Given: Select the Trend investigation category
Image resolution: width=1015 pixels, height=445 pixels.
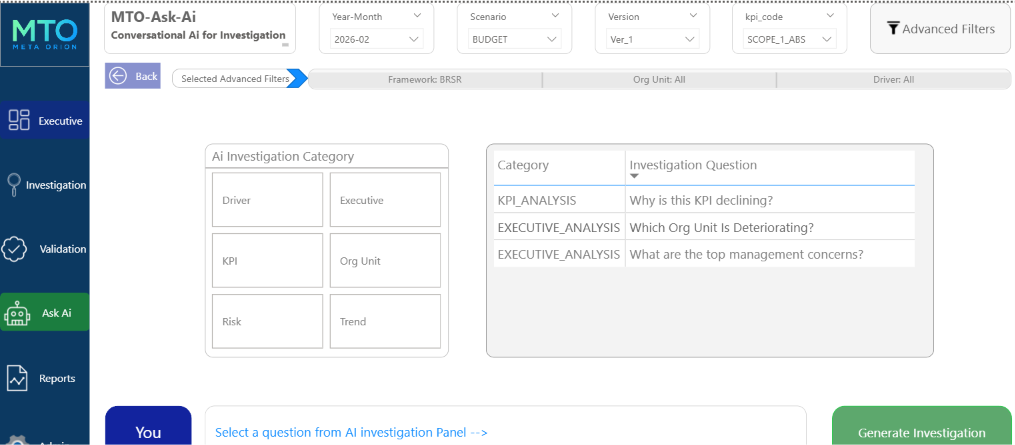Looking at the screenshot, I should tap(385, 321).
